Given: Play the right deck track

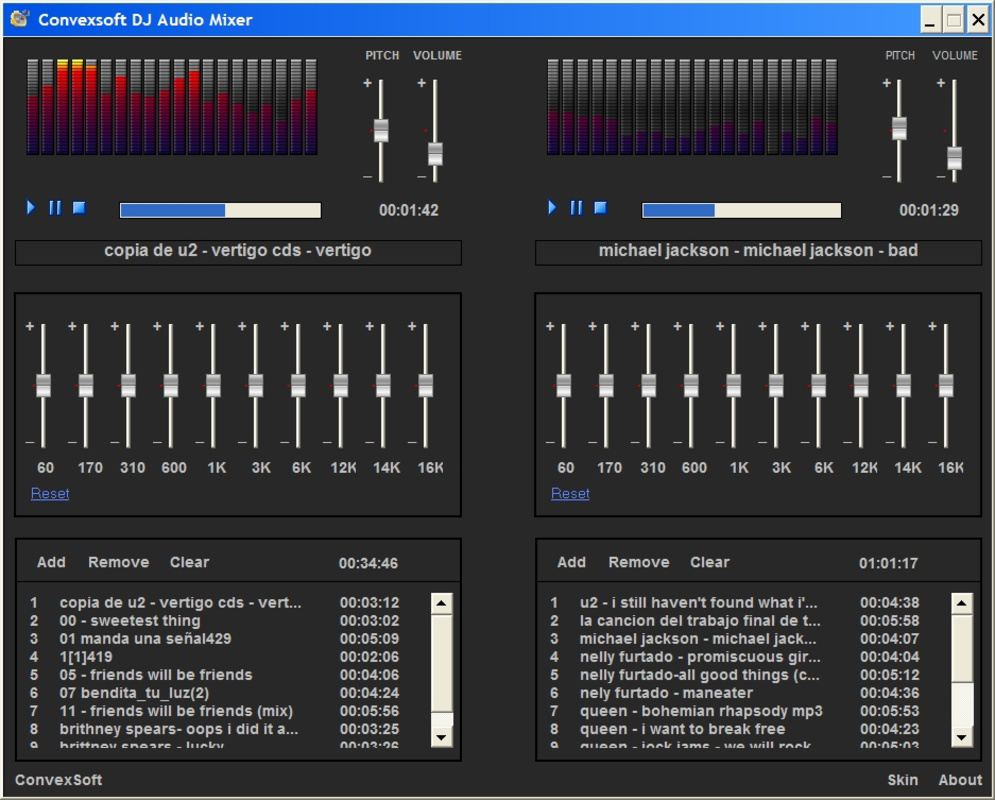Looking at the screenshot, I should (552, 207).
